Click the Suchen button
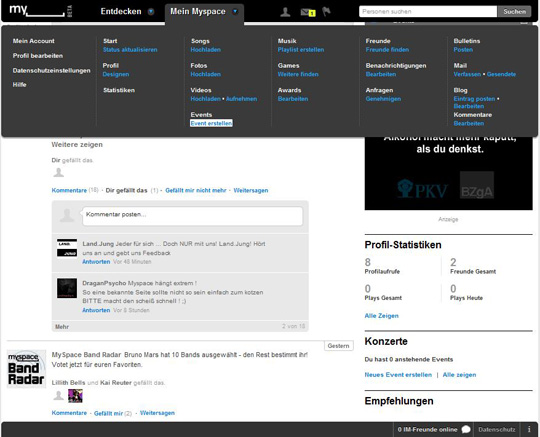This screenshot has height=437, width=540. click(515, 11)
